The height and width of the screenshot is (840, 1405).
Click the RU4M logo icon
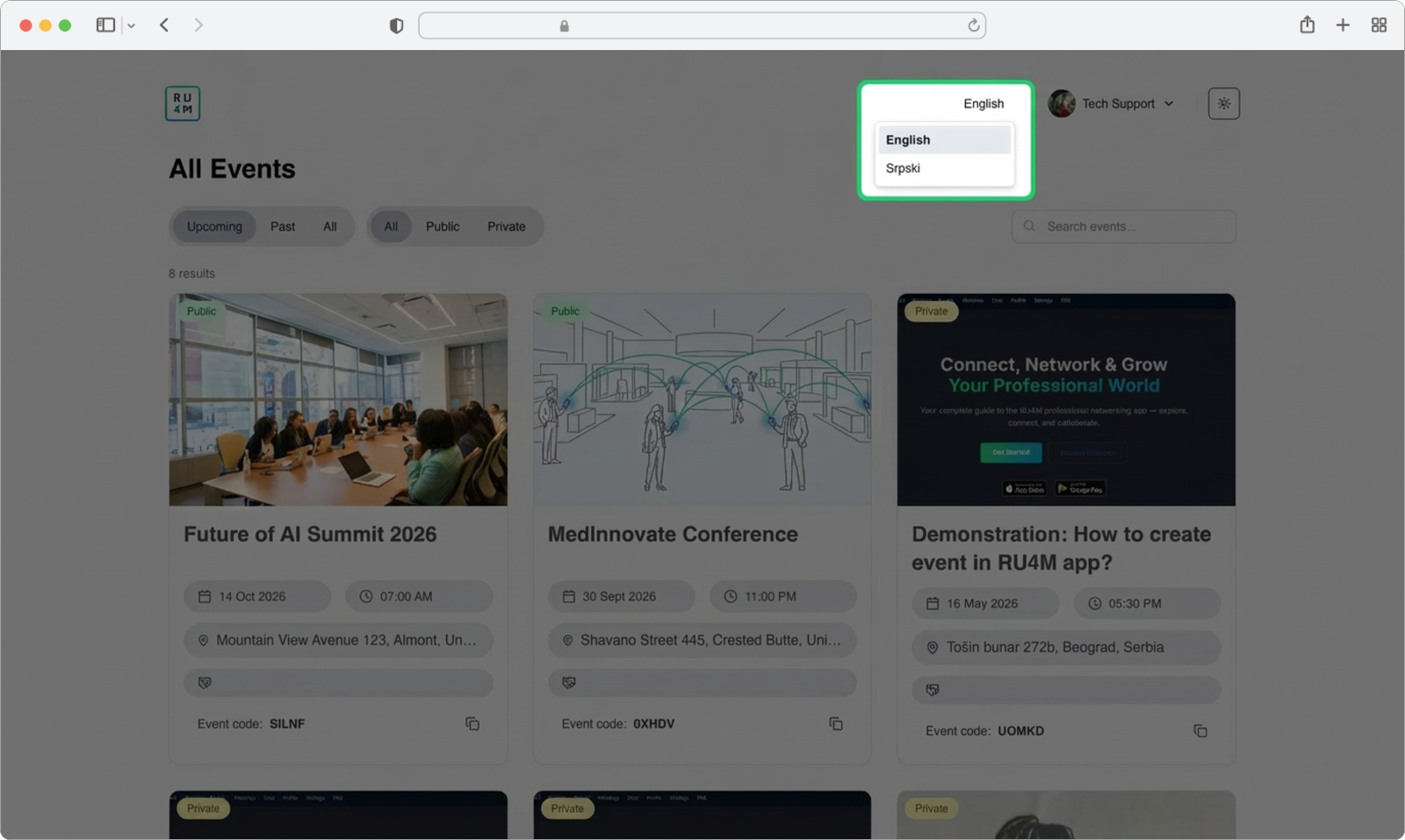coord(183,104)
